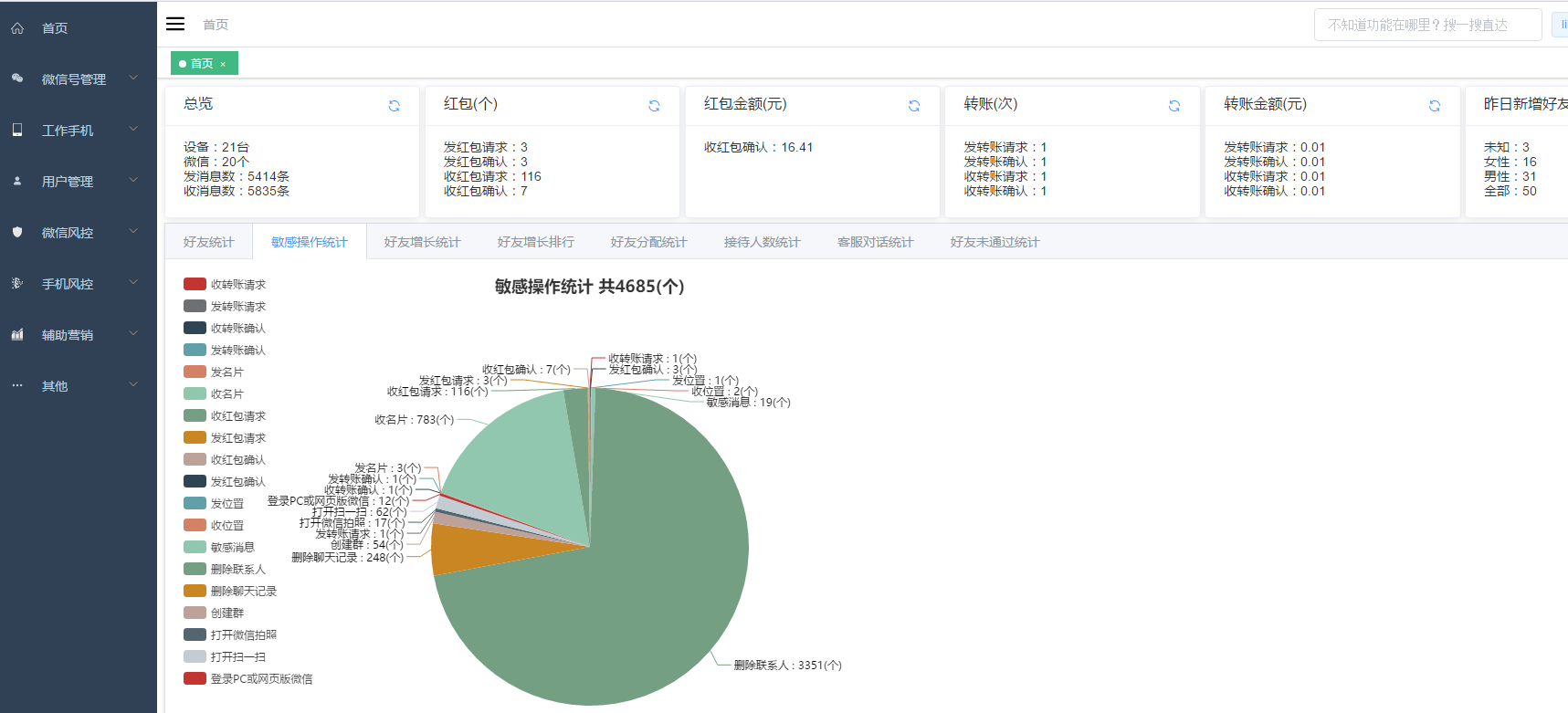Switch to 好友增长统计 tab

(423, 242)
